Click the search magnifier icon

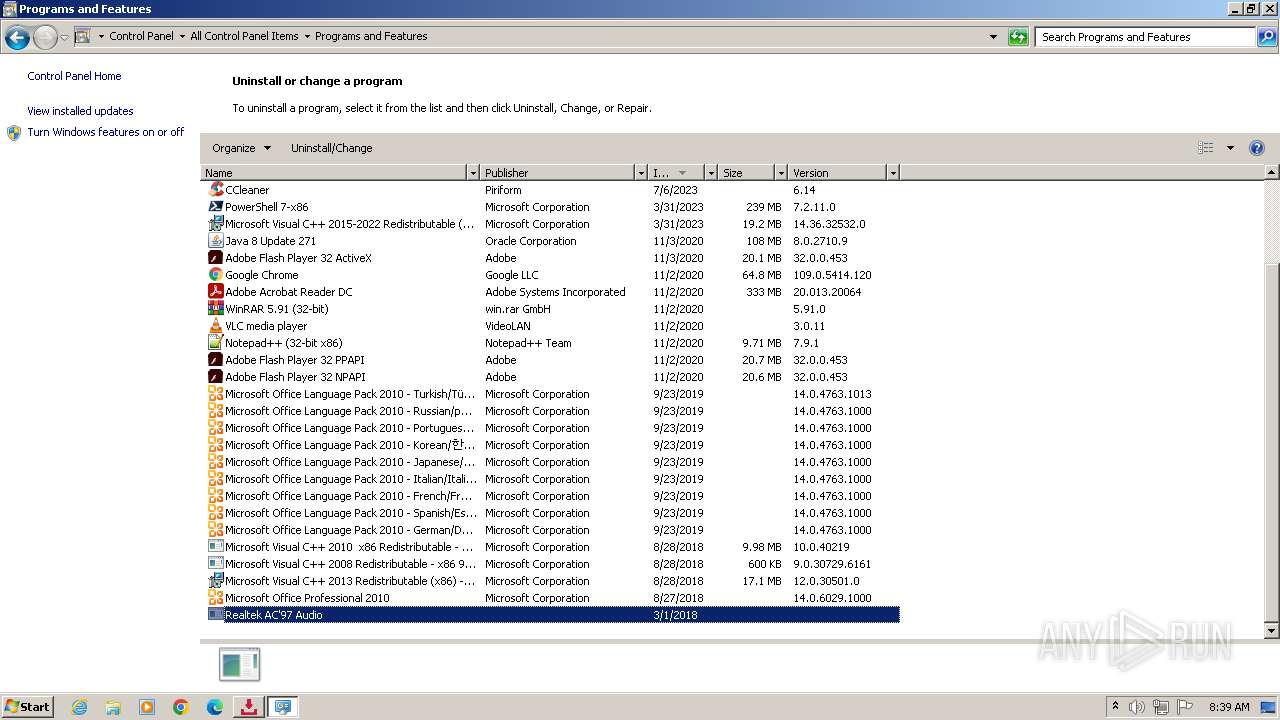[1267, 37]
